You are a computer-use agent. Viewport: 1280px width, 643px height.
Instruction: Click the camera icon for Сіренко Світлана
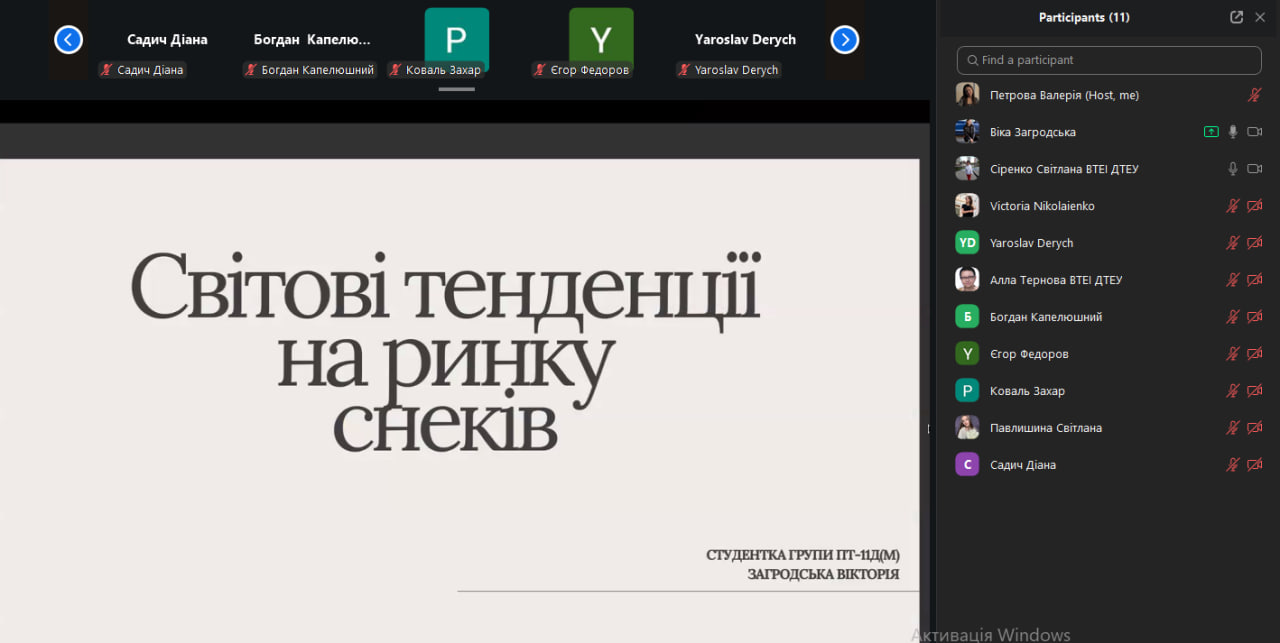(1255, 169)
